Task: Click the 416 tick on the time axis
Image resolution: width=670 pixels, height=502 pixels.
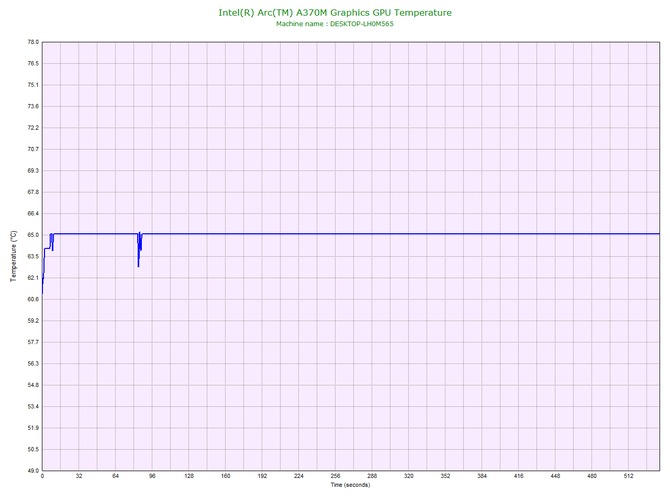Action: [519, 476]
